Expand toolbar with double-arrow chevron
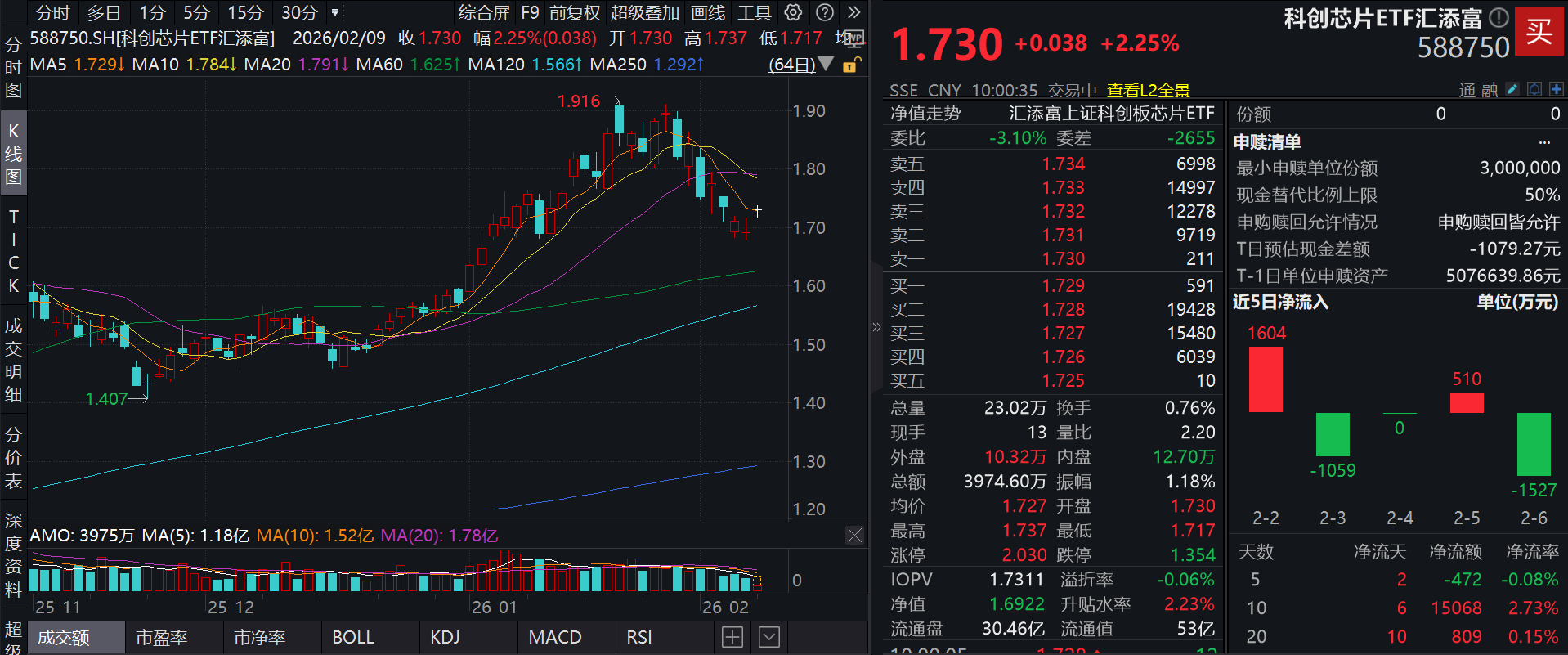Screen dimensions: 1568x655 point(853,12)
